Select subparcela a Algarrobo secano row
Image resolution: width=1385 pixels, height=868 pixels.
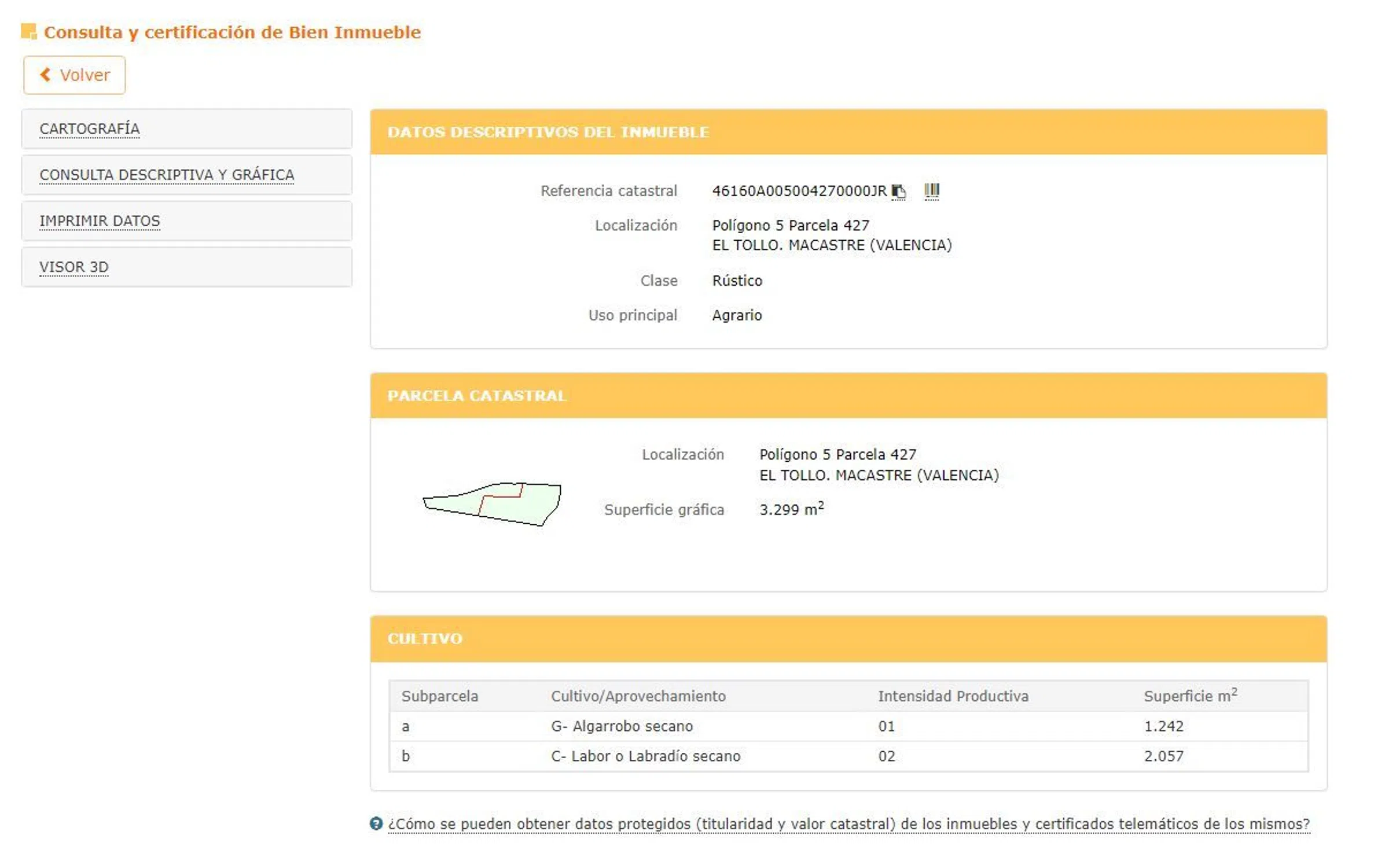click(622, 726)
